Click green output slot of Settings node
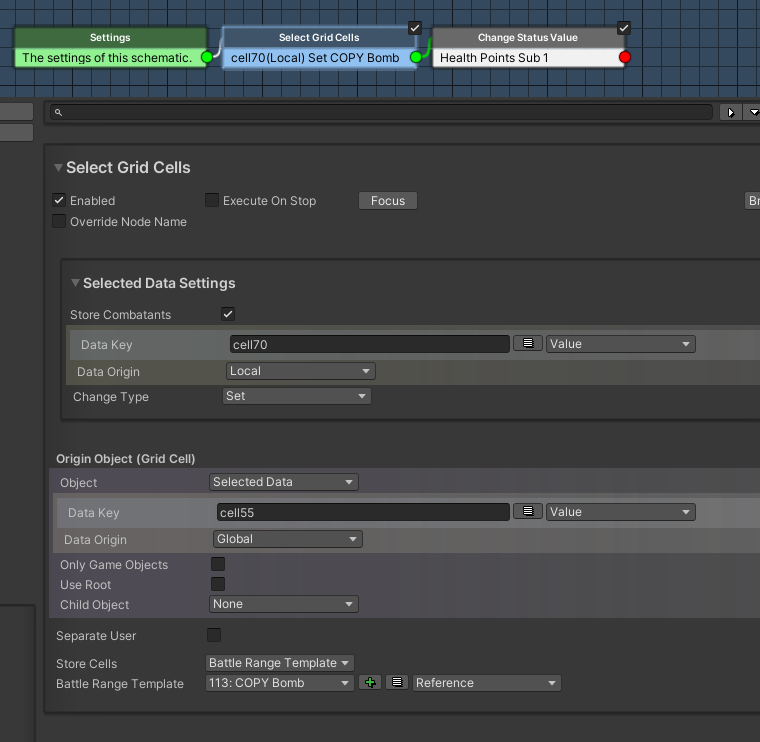The width and height of the screenshot is (760, 742). point(207,57)
